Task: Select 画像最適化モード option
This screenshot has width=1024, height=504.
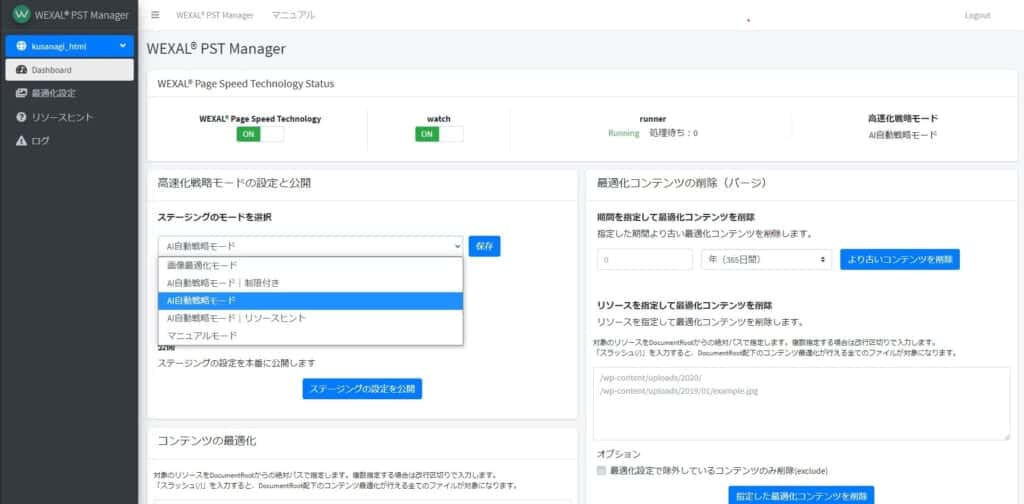Action: click(x=311, y=266)
